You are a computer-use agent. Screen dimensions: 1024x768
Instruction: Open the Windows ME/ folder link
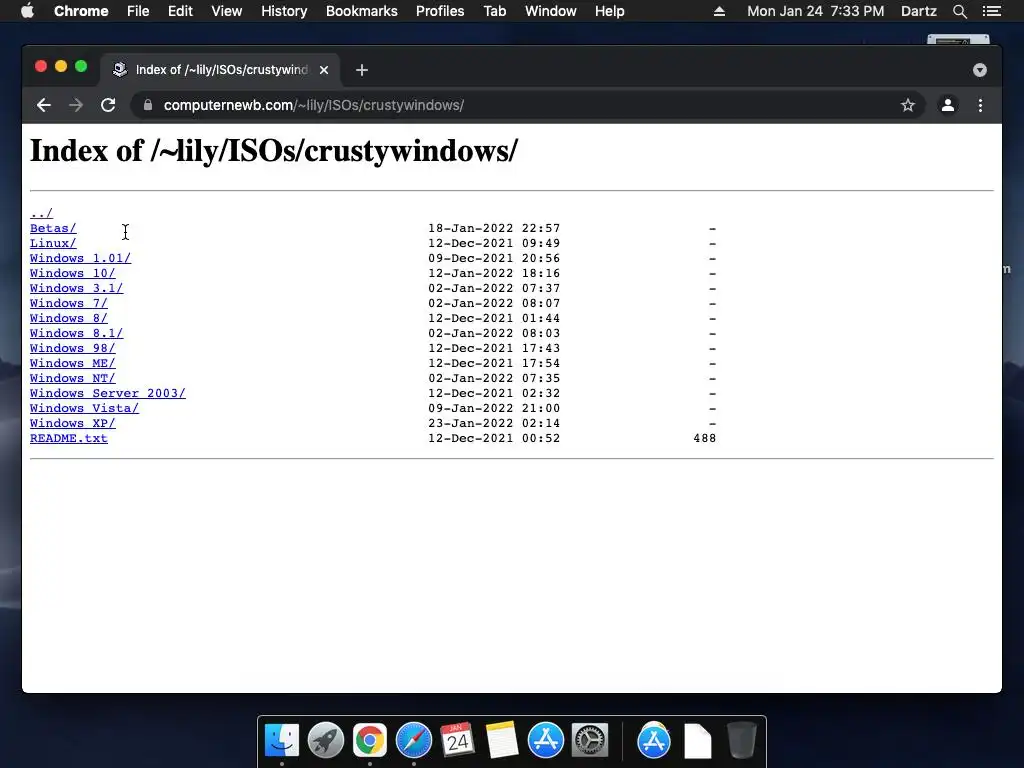(72, 363)
